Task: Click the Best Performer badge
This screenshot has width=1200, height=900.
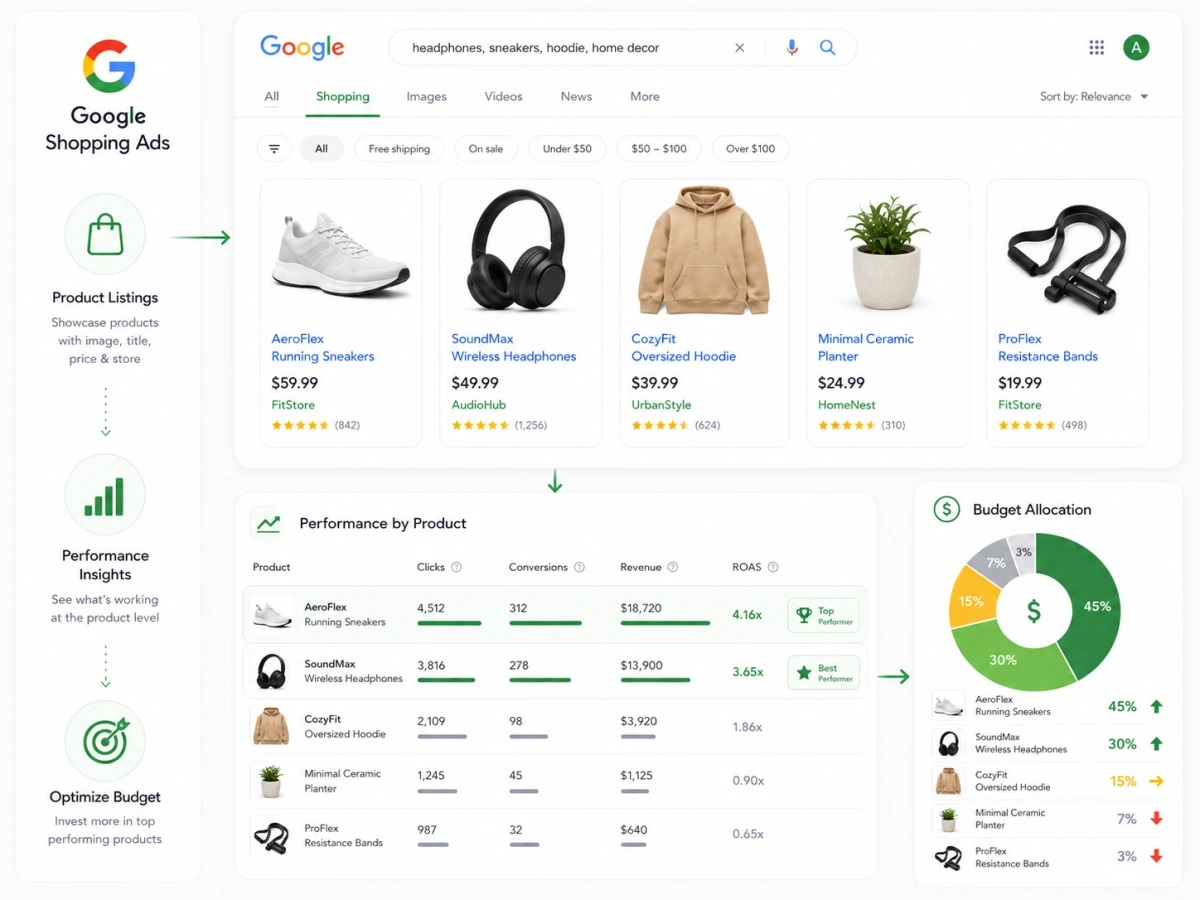Action: [823, 672]
